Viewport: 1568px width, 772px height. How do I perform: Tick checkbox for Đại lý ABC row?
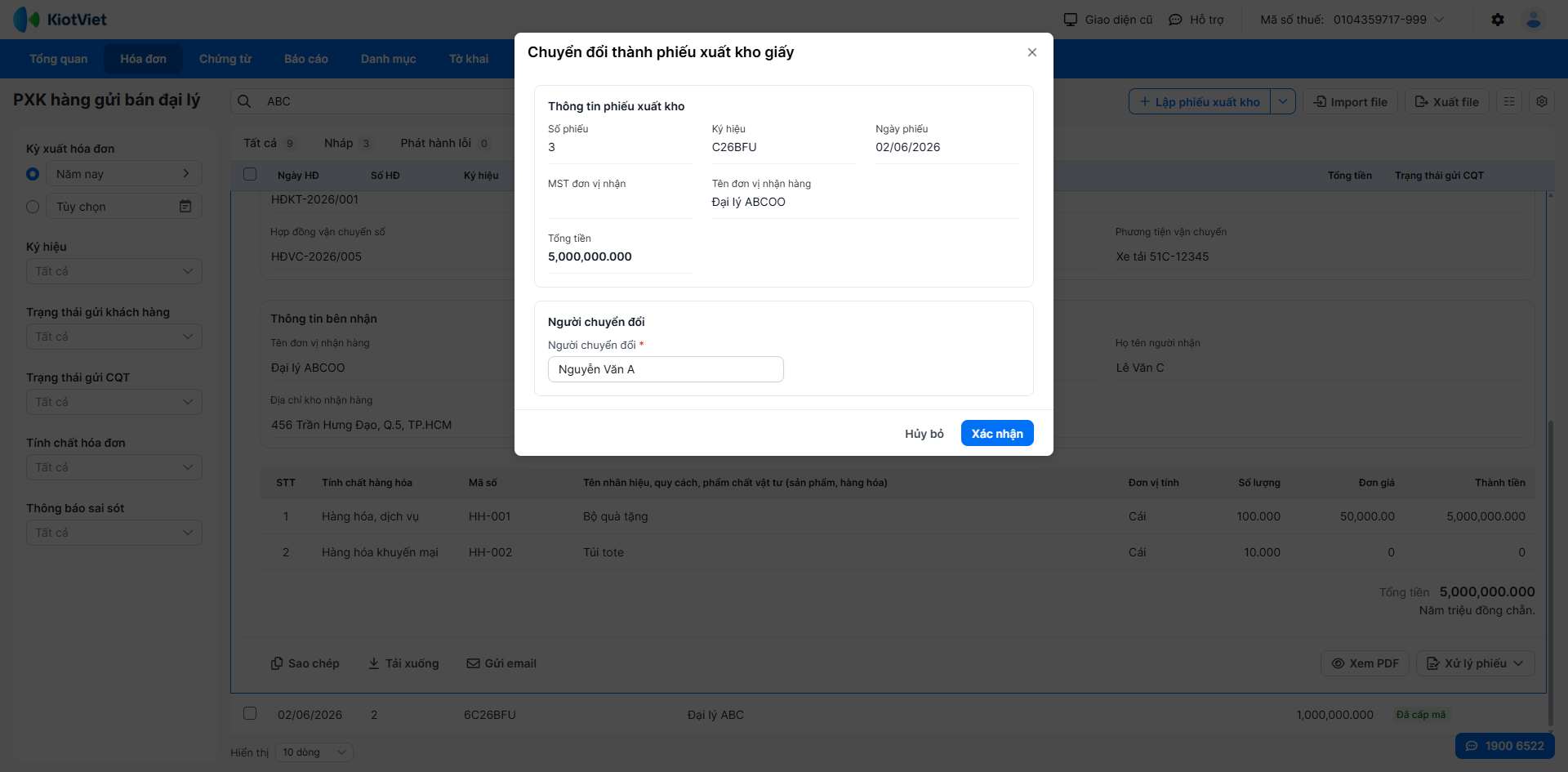(250, 713)
